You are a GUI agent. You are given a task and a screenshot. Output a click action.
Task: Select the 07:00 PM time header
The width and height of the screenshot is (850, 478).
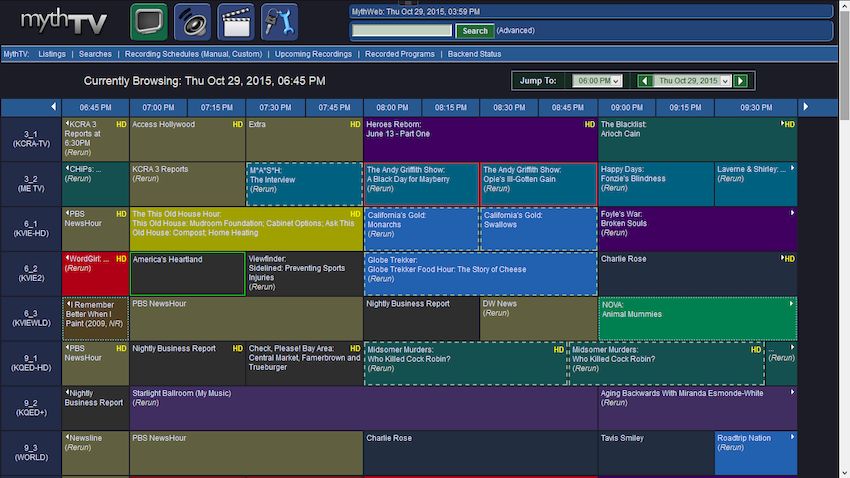point(158,107)
